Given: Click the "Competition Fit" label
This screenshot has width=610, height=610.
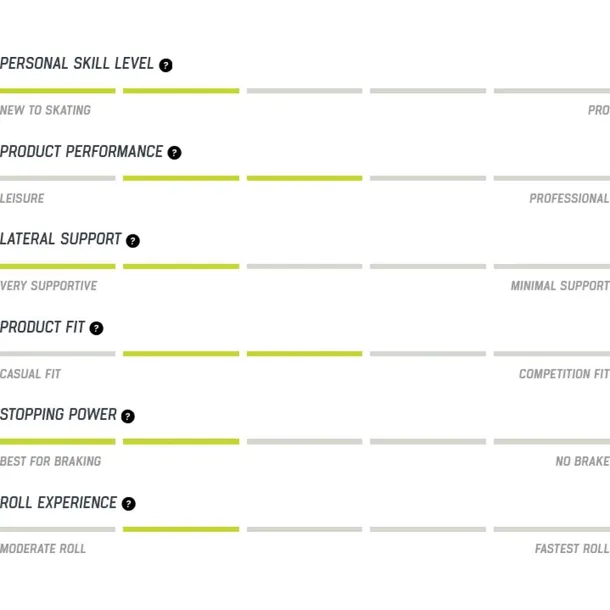Looking at the screenshot, I should 563,374.
